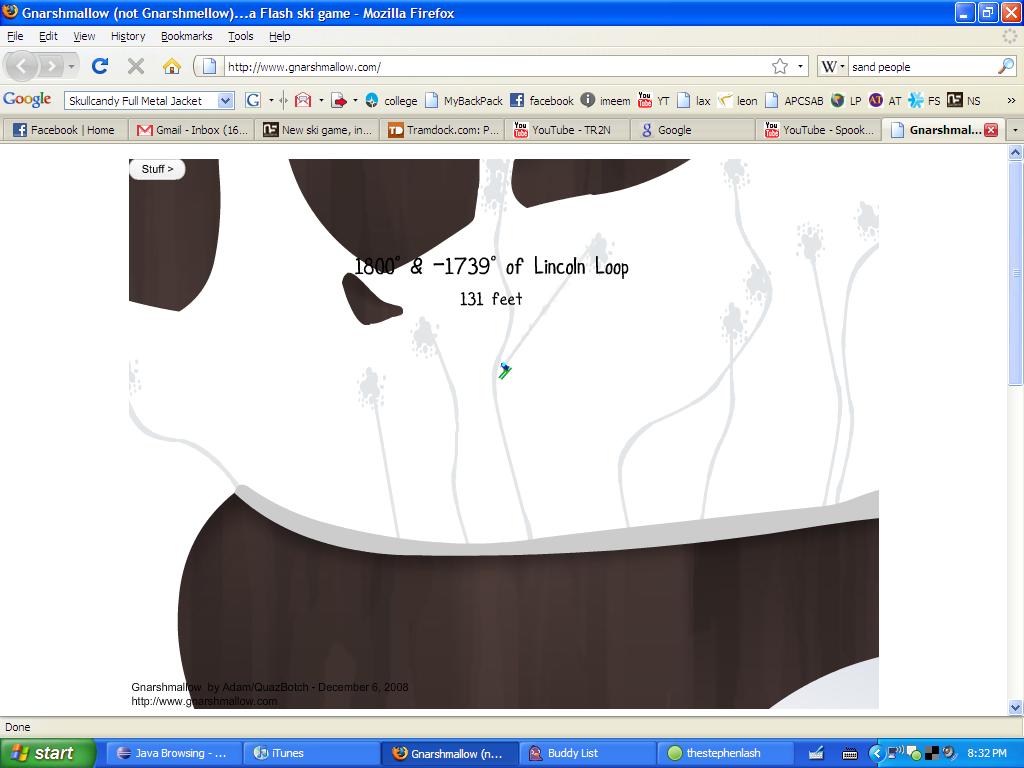Click the URL address field
This screenshot has height=768, width=1024.
pos(490,67)
